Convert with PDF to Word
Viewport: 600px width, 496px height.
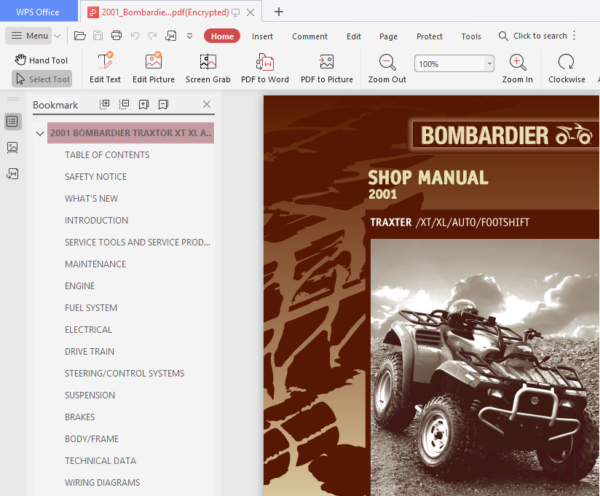265,68
